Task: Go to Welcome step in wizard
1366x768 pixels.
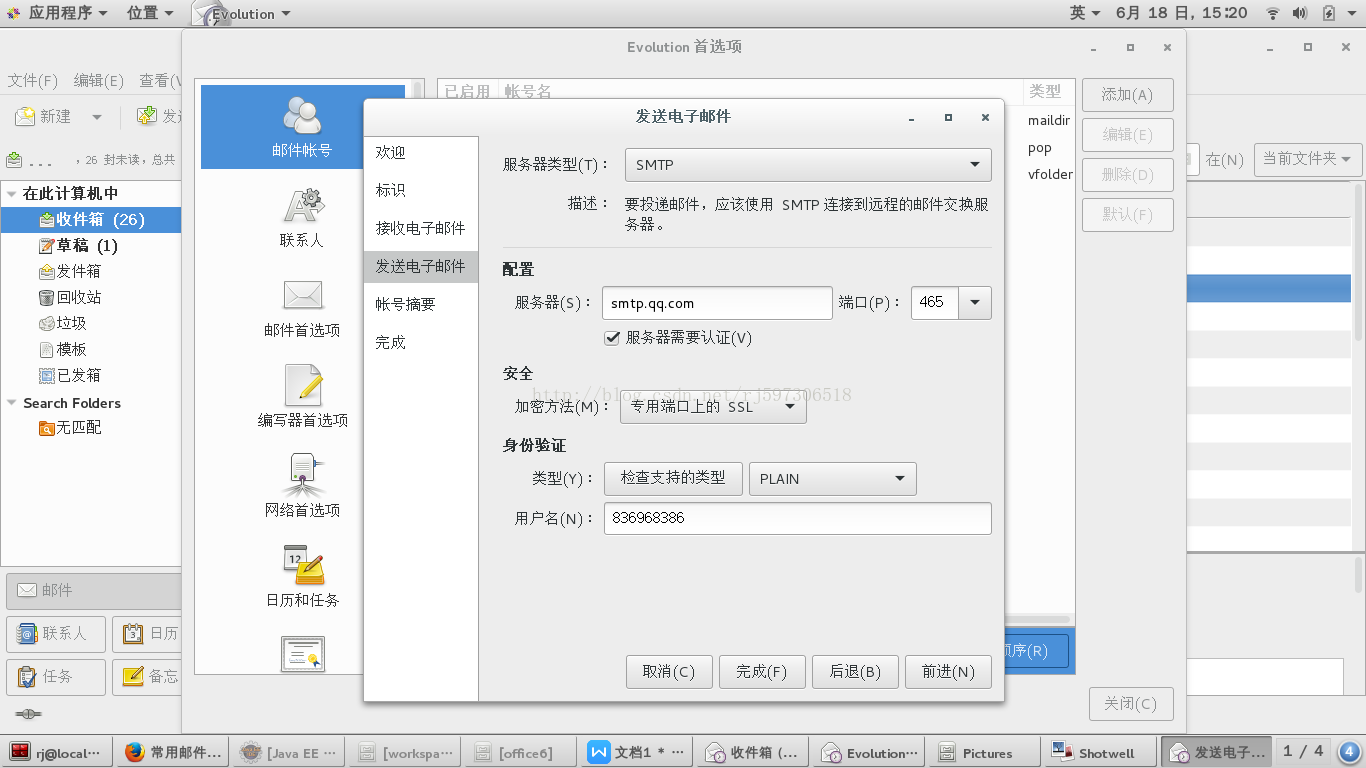Action: coord(421,152)
